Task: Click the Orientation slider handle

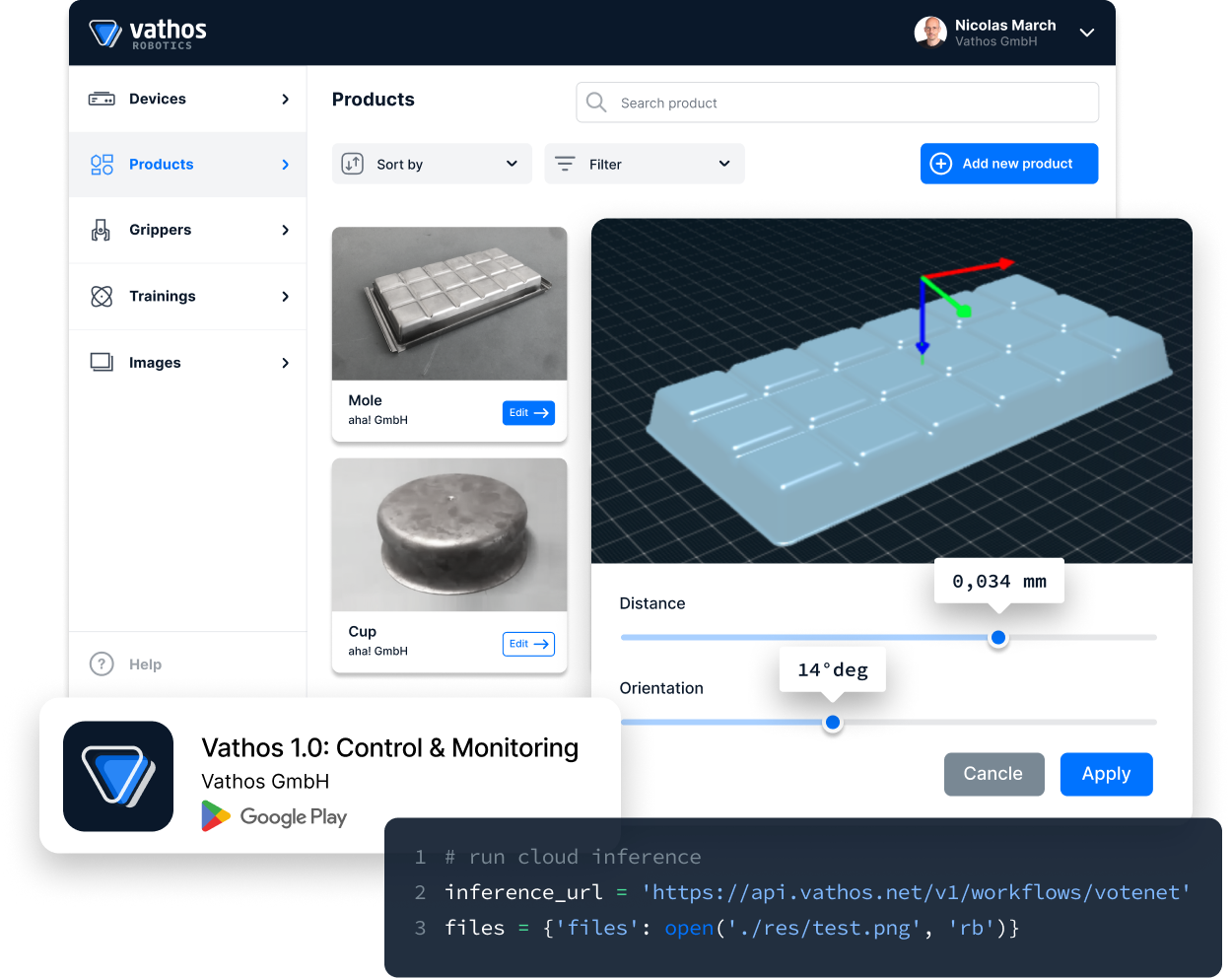Action: click(x=833, y=723)
